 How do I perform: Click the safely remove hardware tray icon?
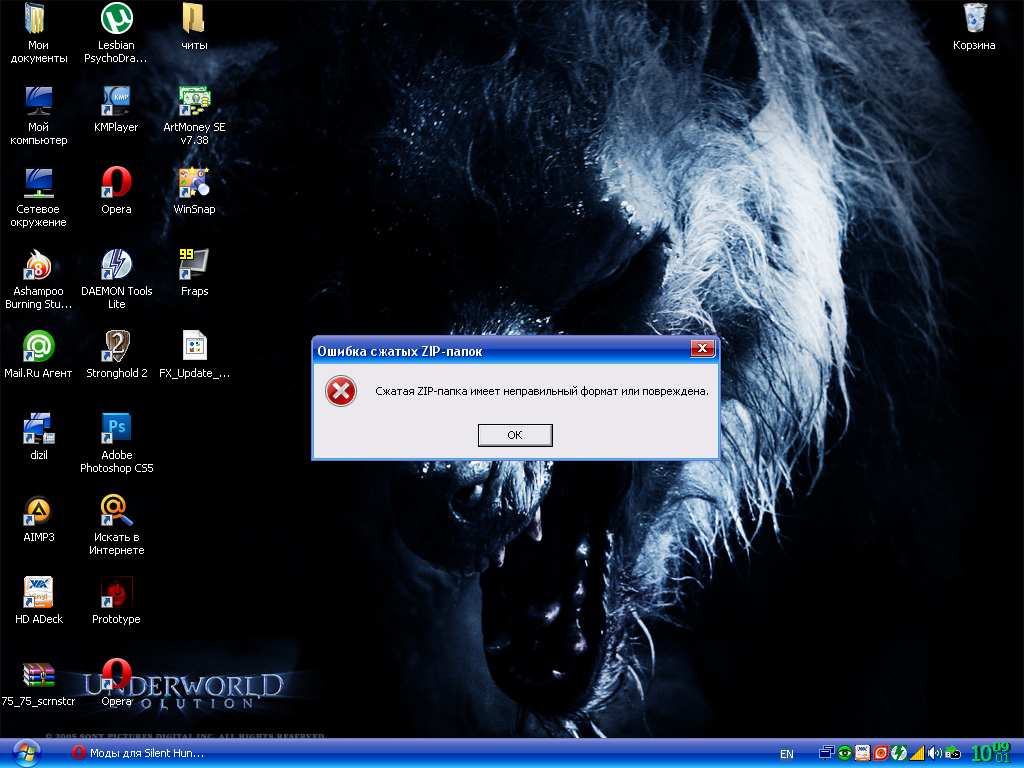(953, 753)
